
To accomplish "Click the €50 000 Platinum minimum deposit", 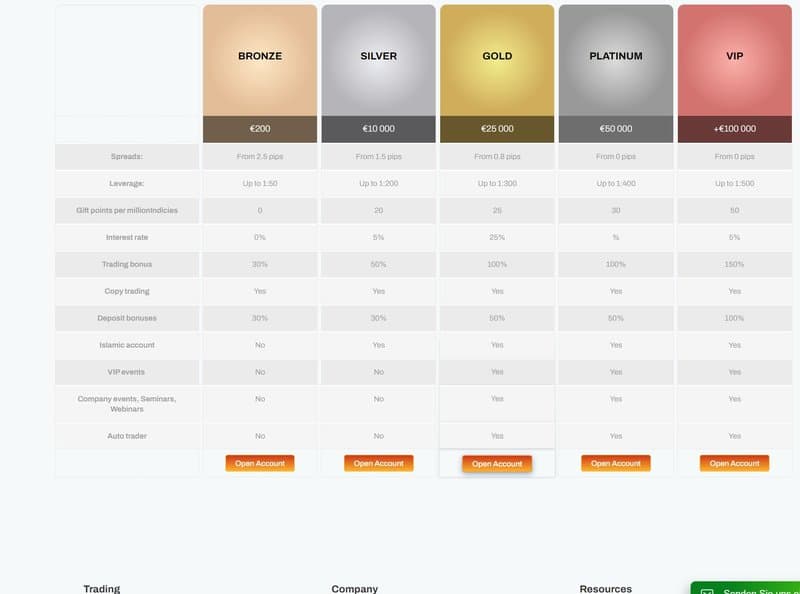I will (x=616, y=129).
